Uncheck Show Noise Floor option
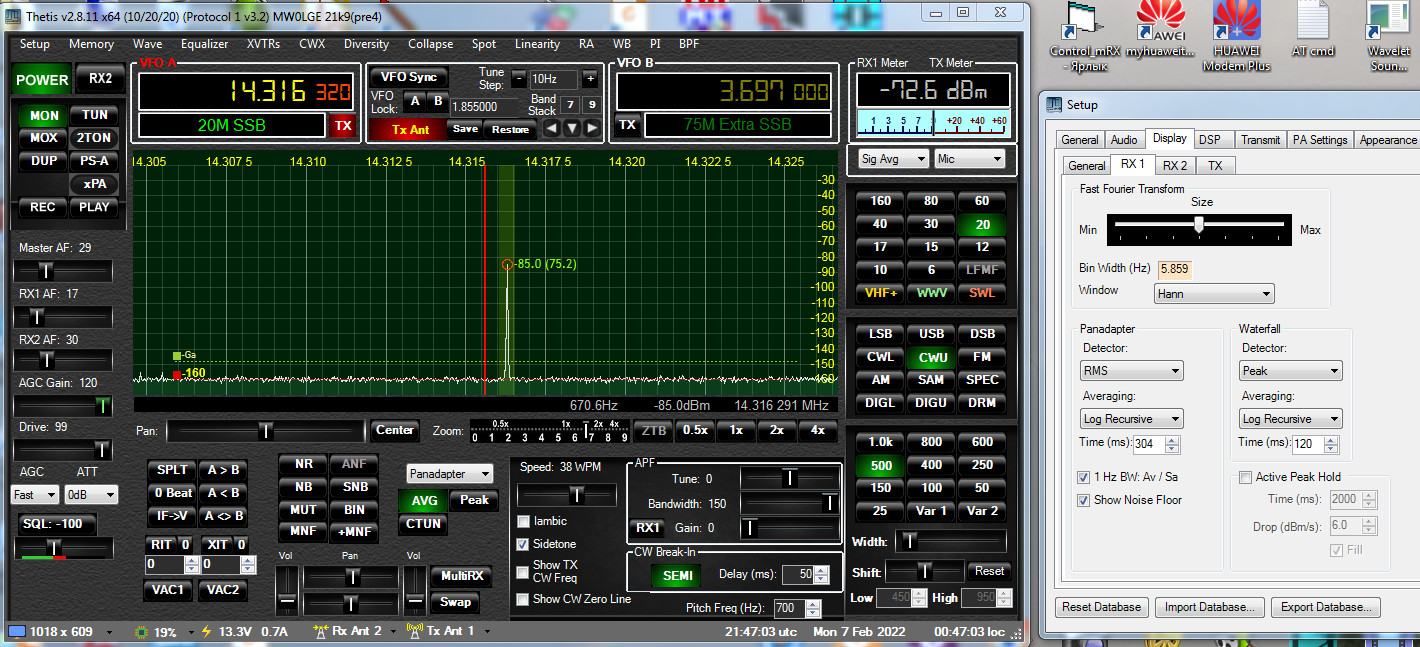This screenshot has width=1420, height=647. [x=1084, y=500]
